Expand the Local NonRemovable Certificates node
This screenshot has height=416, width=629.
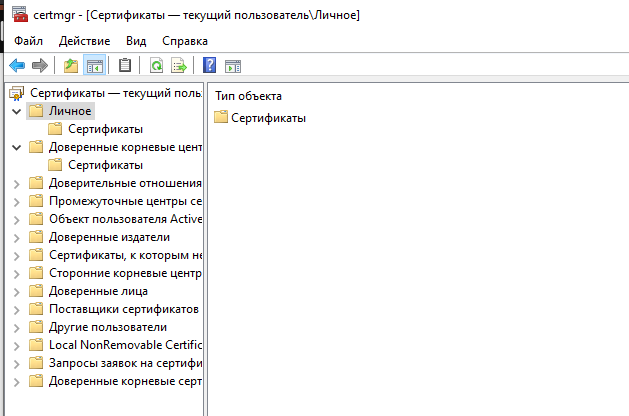click(16, 345)
